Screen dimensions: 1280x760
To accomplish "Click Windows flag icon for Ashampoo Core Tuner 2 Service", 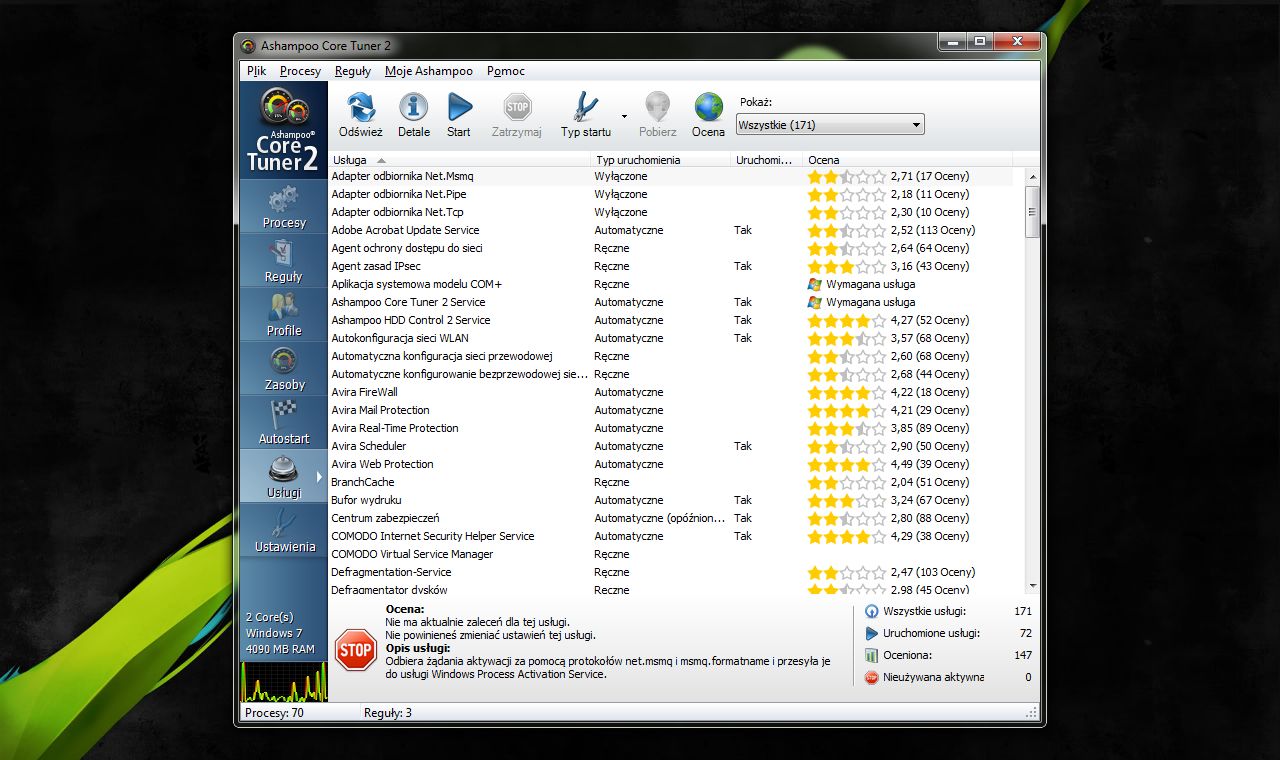I will click(x=815, y=302).
